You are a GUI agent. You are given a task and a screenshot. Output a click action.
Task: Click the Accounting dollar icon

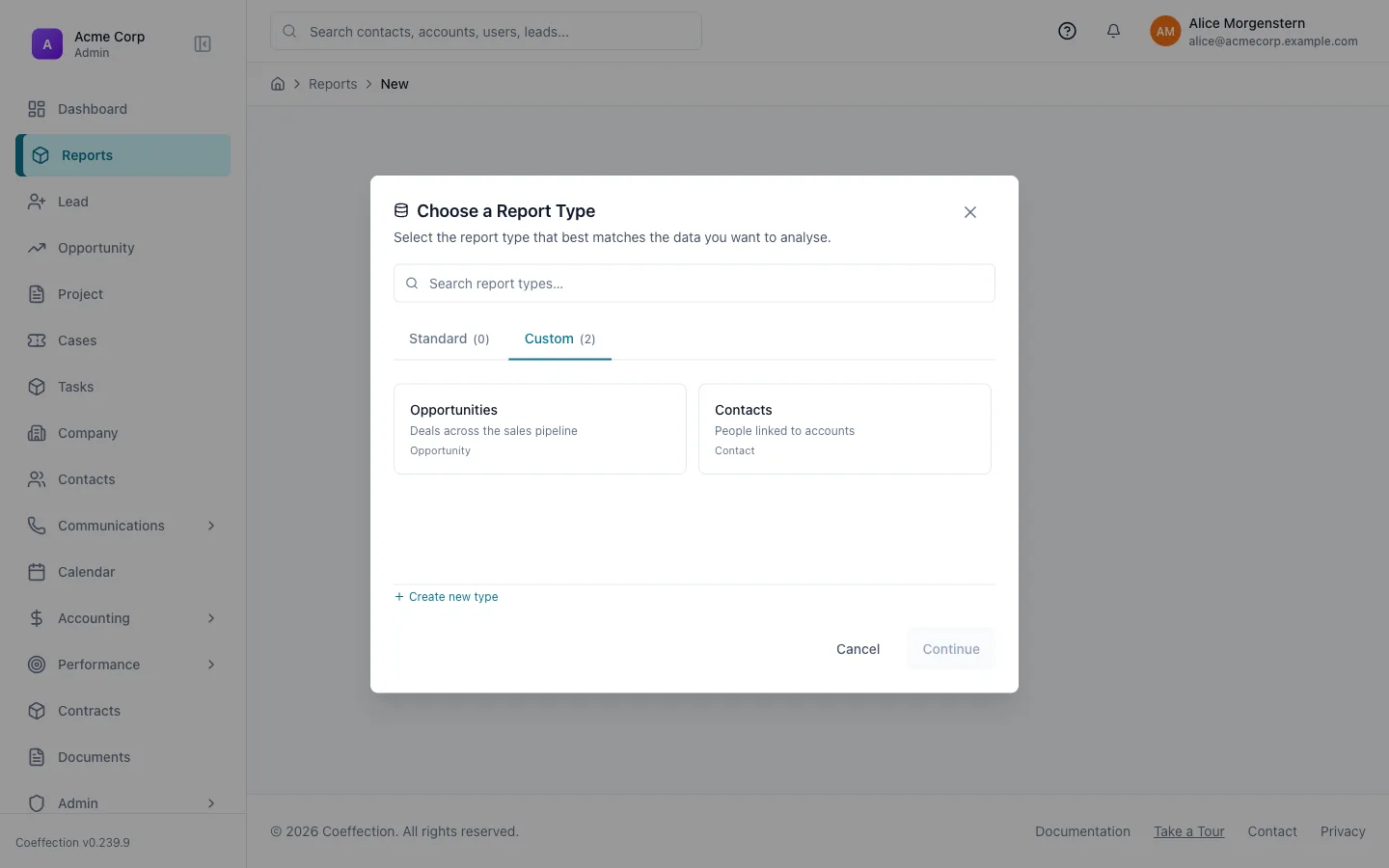pyautogui.click(x=37, y=618)
